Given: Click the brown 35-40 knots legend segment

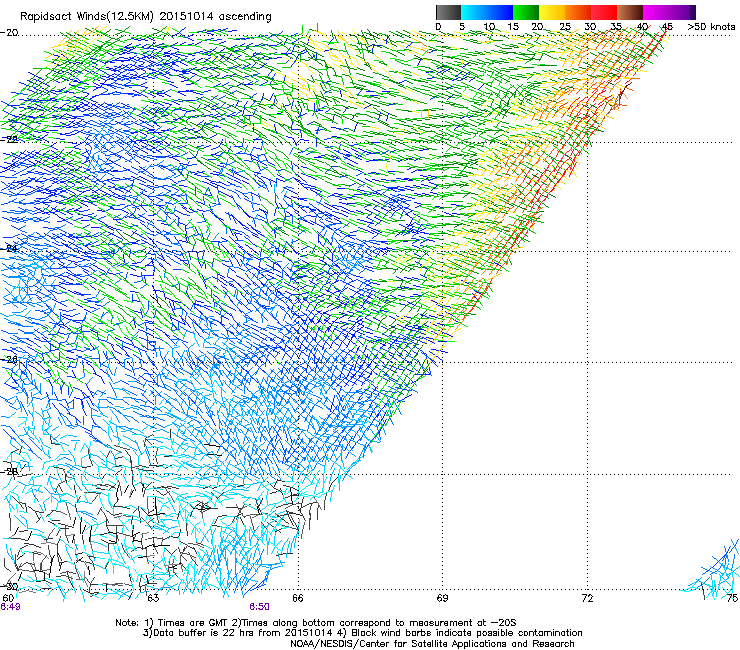Looking at the screenshot, I should point(630,12).
